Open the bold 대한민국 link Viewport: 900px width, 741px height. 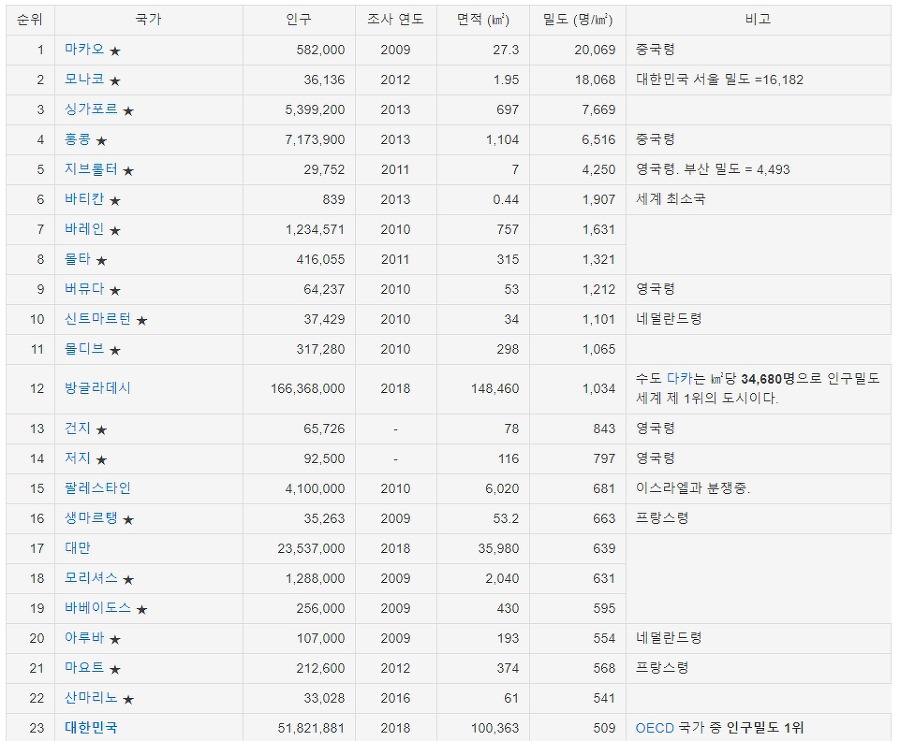click(91, 728)
